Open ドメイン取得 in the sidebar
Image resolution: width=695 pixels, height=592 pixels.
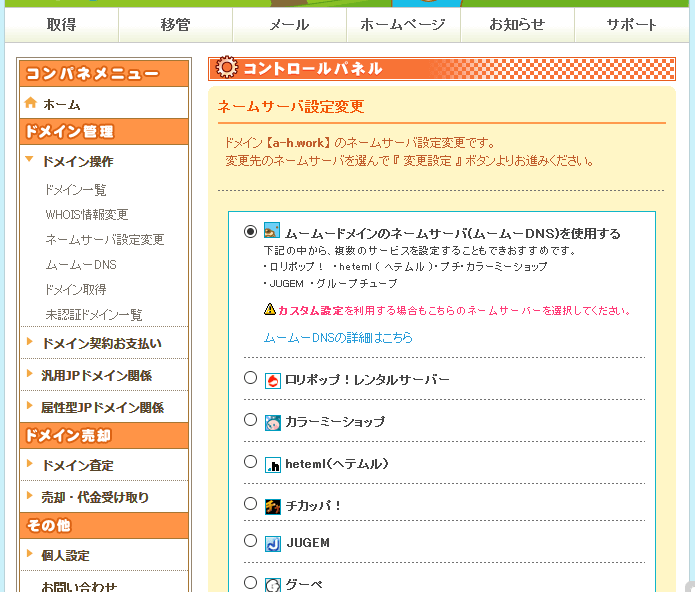[x=76, y=290]
